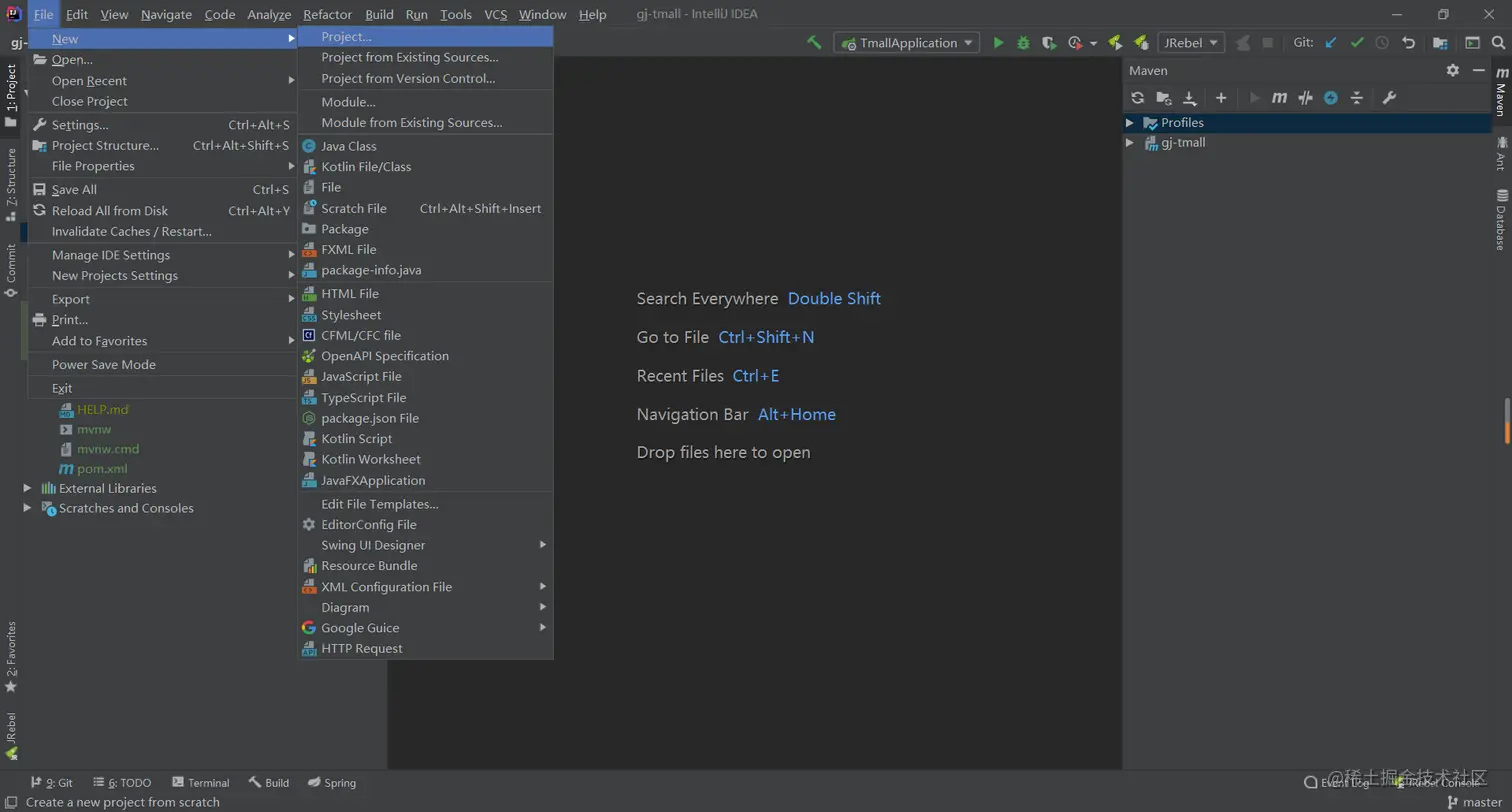Screen dimensions: 1512x812
Task: Open the TODO tool window tab
Action: click(122, 783)
